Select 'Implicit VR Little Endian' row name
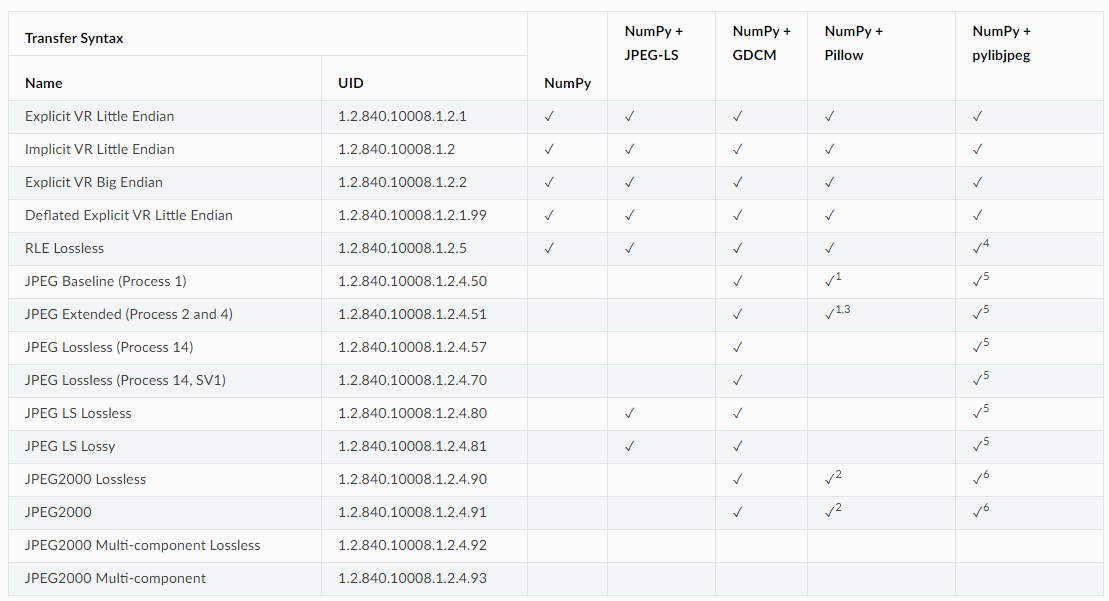The height and width of the screenshot is (601, 1109). pyautogui.click(x=100, y=149)
